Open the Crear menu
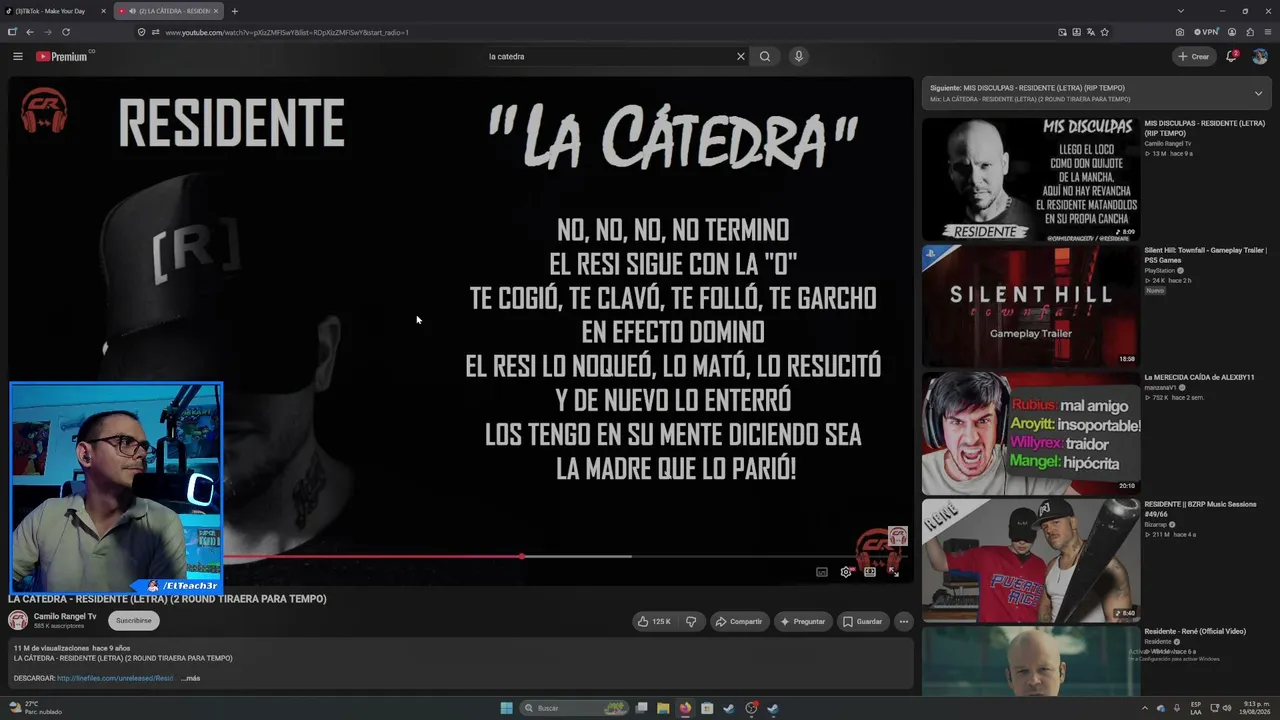This screenshot has width=1280, height=720. pyautogui.click(x=1194, y=56)
